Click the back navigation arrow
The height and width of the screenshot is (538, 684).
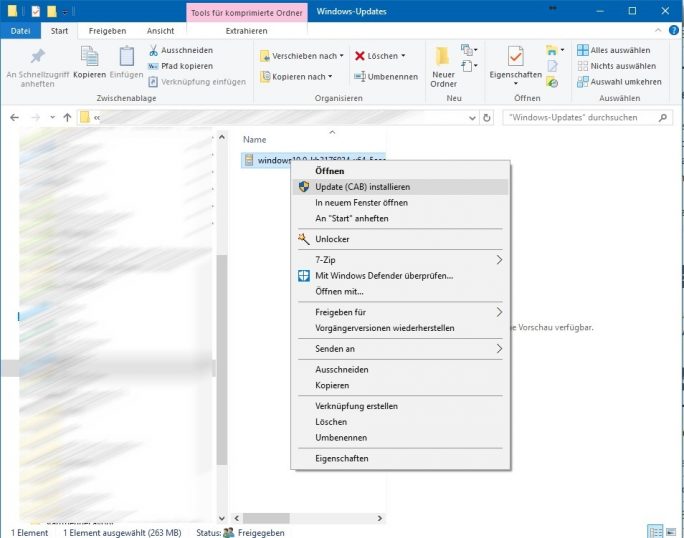coord(14,117)
